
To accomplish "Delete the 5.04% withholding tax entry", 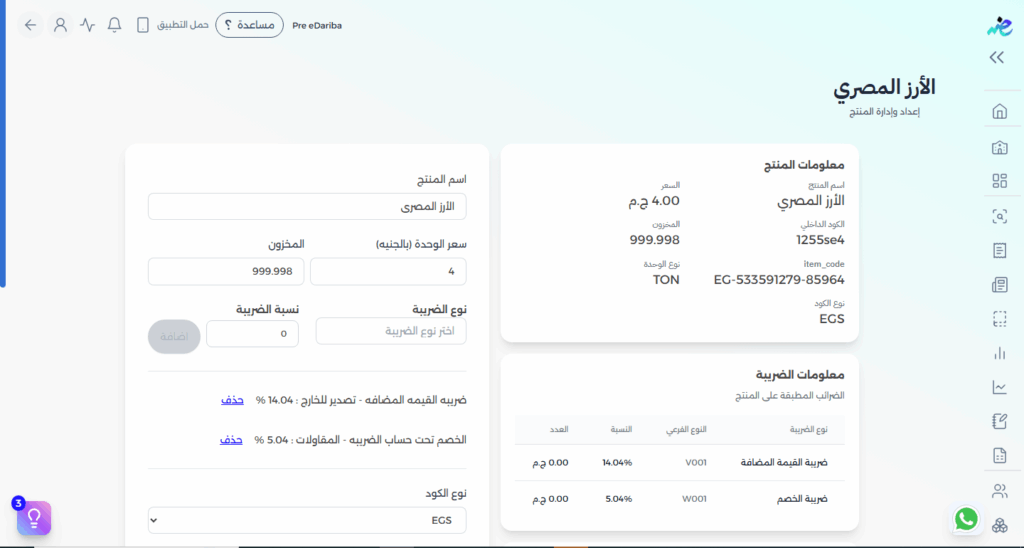I will (231, 440).
